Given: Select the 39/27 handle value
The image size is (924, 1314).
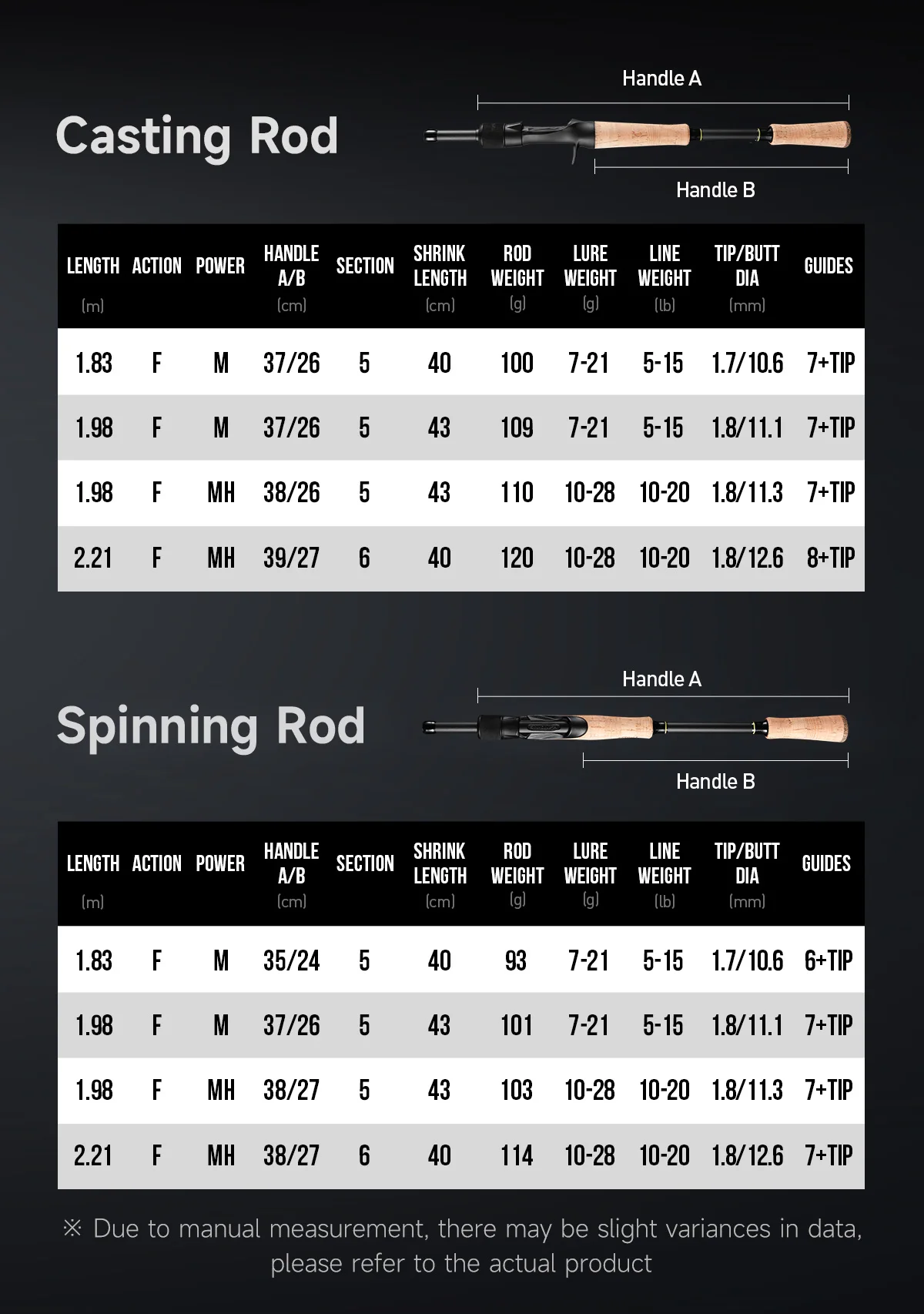Looking at the screenshot, I should [291, 558].
